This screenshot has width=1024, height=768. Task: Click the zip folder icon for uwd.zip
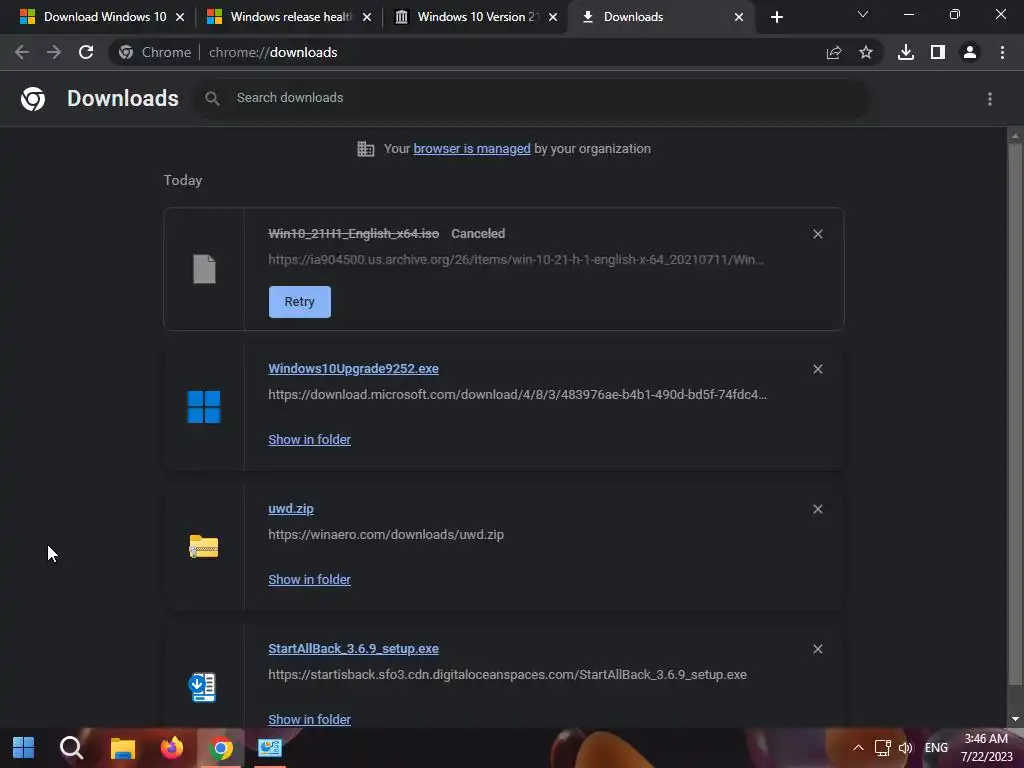point(204,547)
